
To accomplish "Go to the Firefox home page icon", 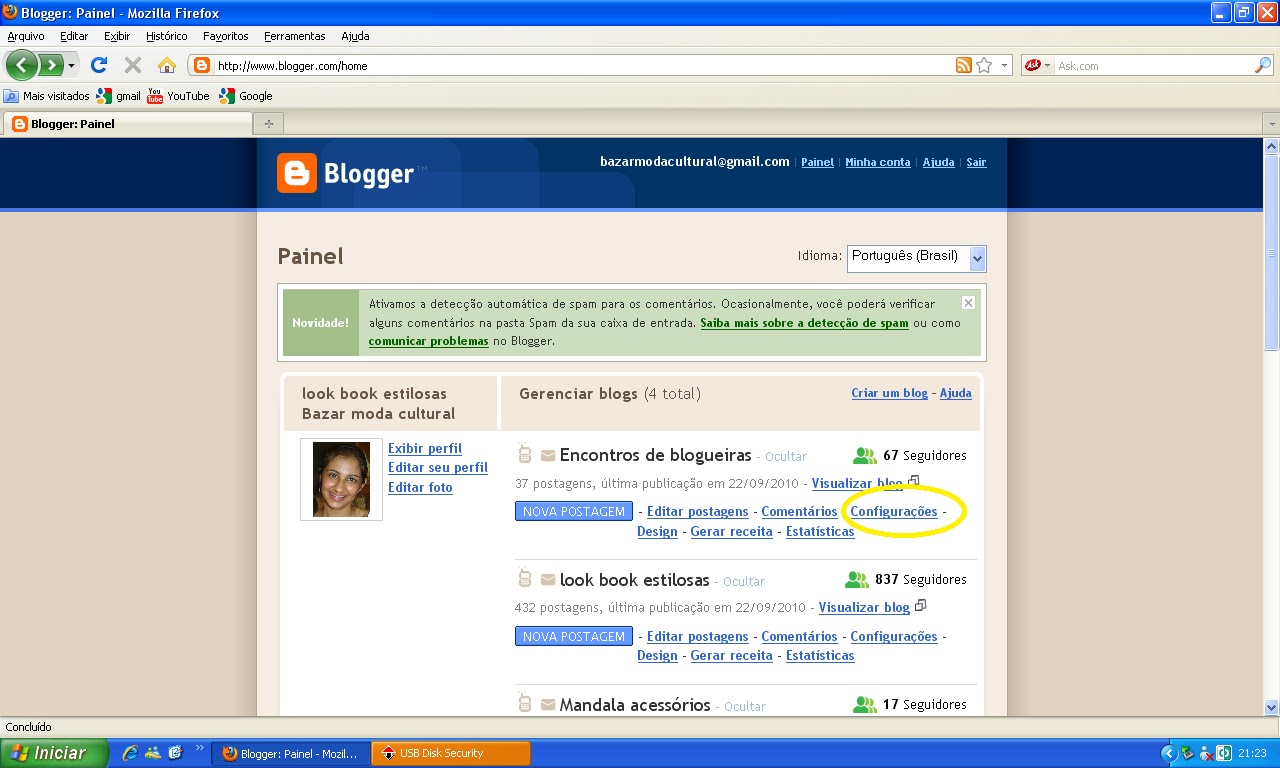I will 167,66.
